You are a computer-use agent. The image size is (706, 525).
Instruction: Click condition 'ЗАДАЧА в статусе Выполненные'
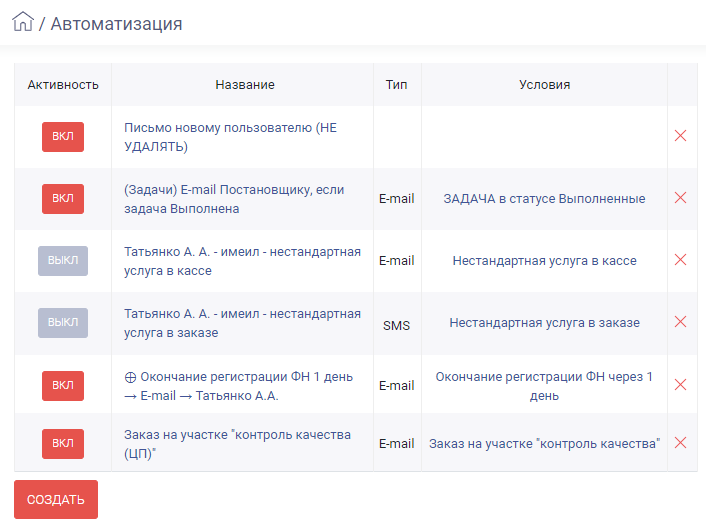point(544,199)
